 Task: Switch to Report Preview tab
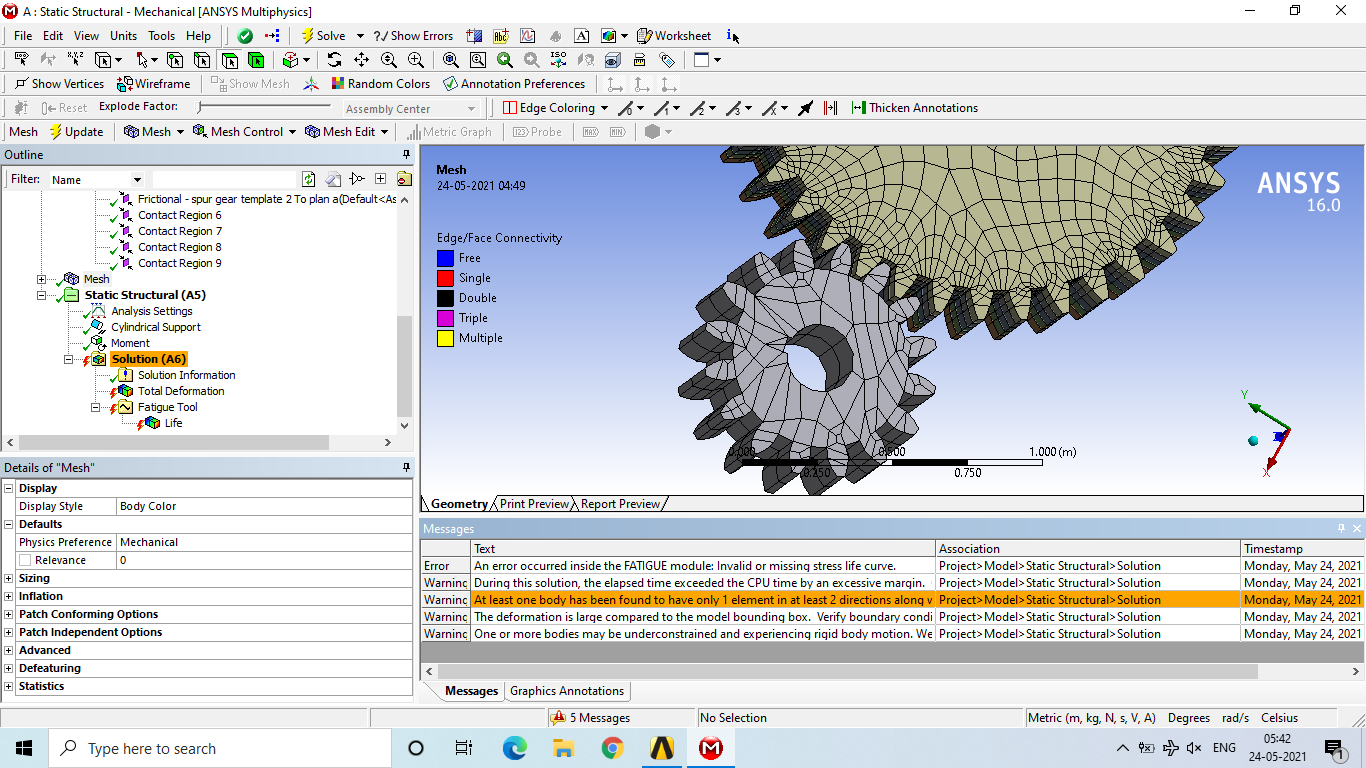click(x=620, y=504)
